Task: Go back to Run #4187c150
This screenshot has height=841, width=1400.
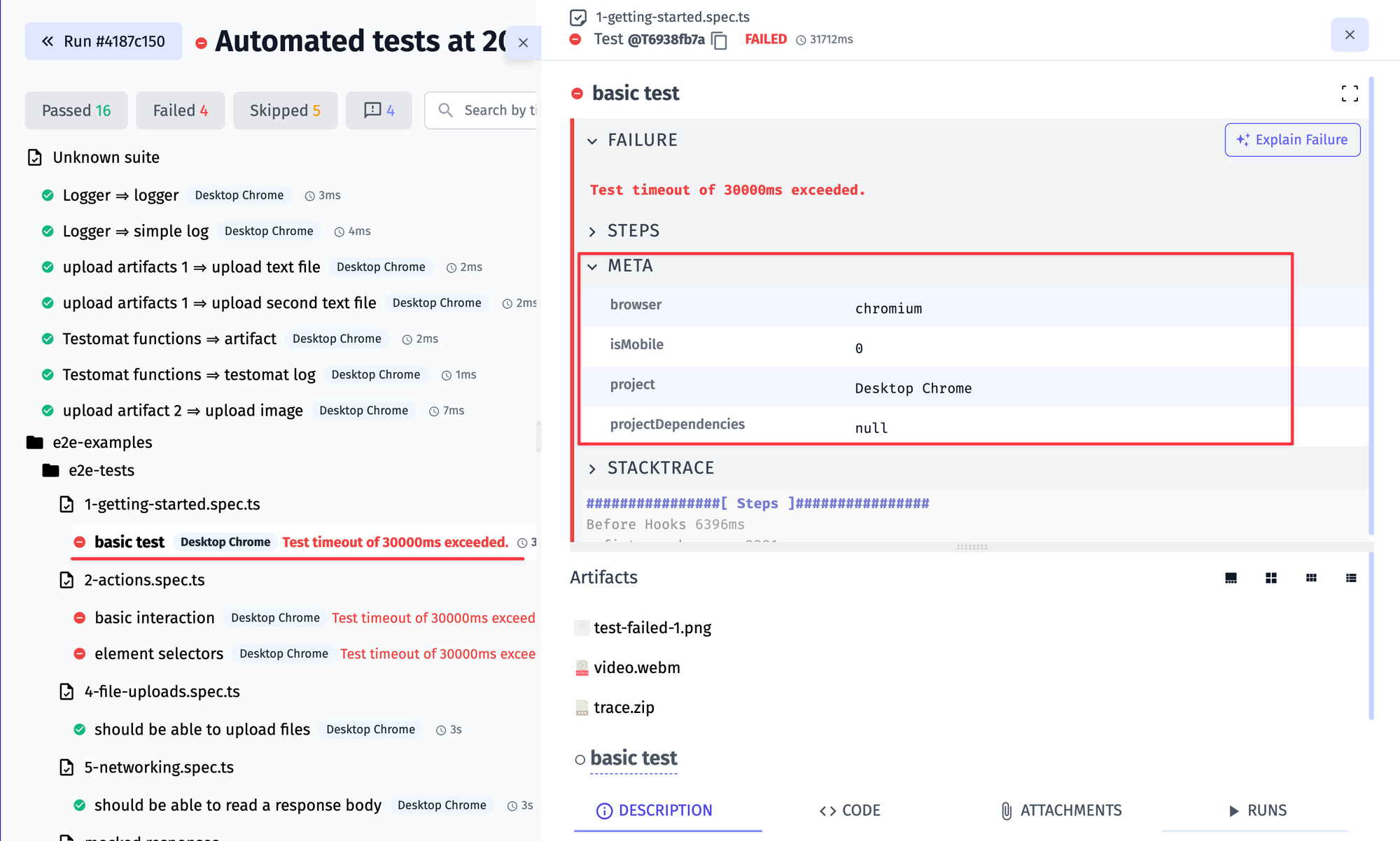Action: (104, 41)
